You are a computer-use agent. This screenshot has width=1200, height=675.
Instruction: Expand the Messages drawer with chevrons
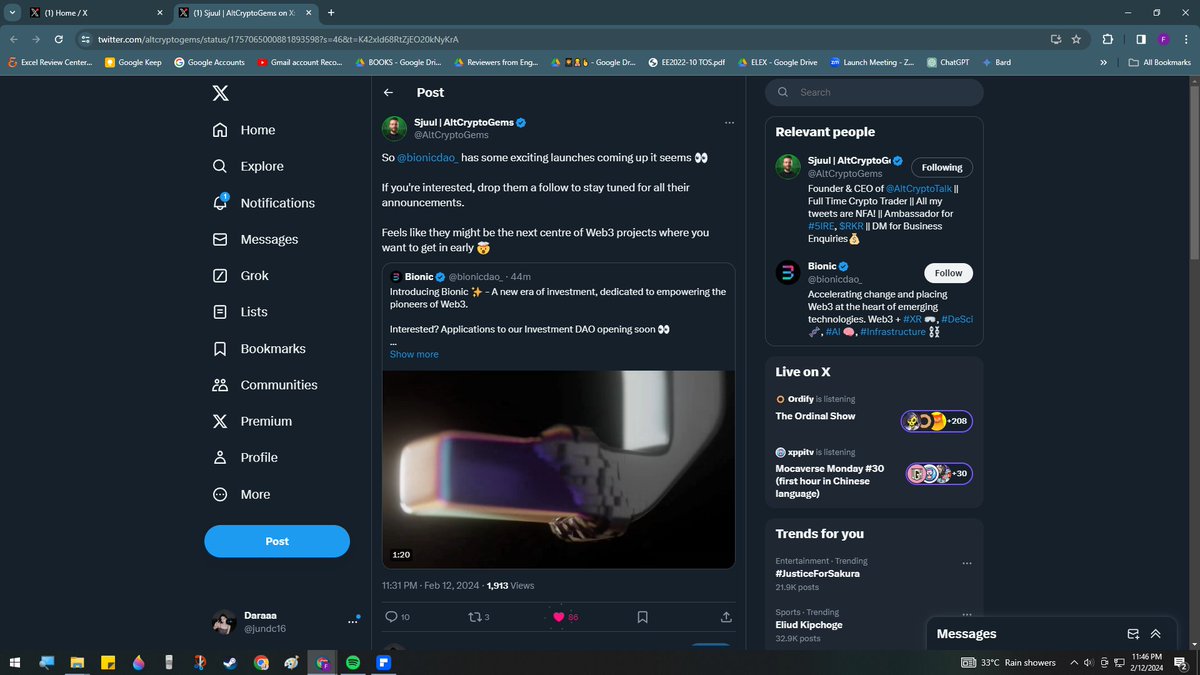click(1155, 633)
